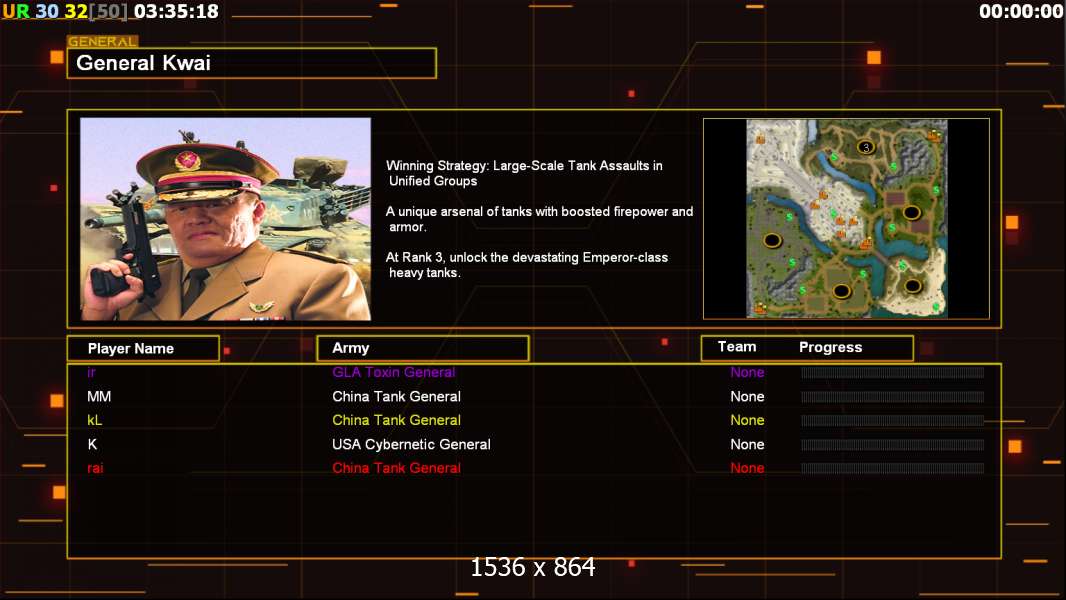Click the Team column header
Screen dimensions: 1066x600
pyautogui.click(x=737, y=347)
